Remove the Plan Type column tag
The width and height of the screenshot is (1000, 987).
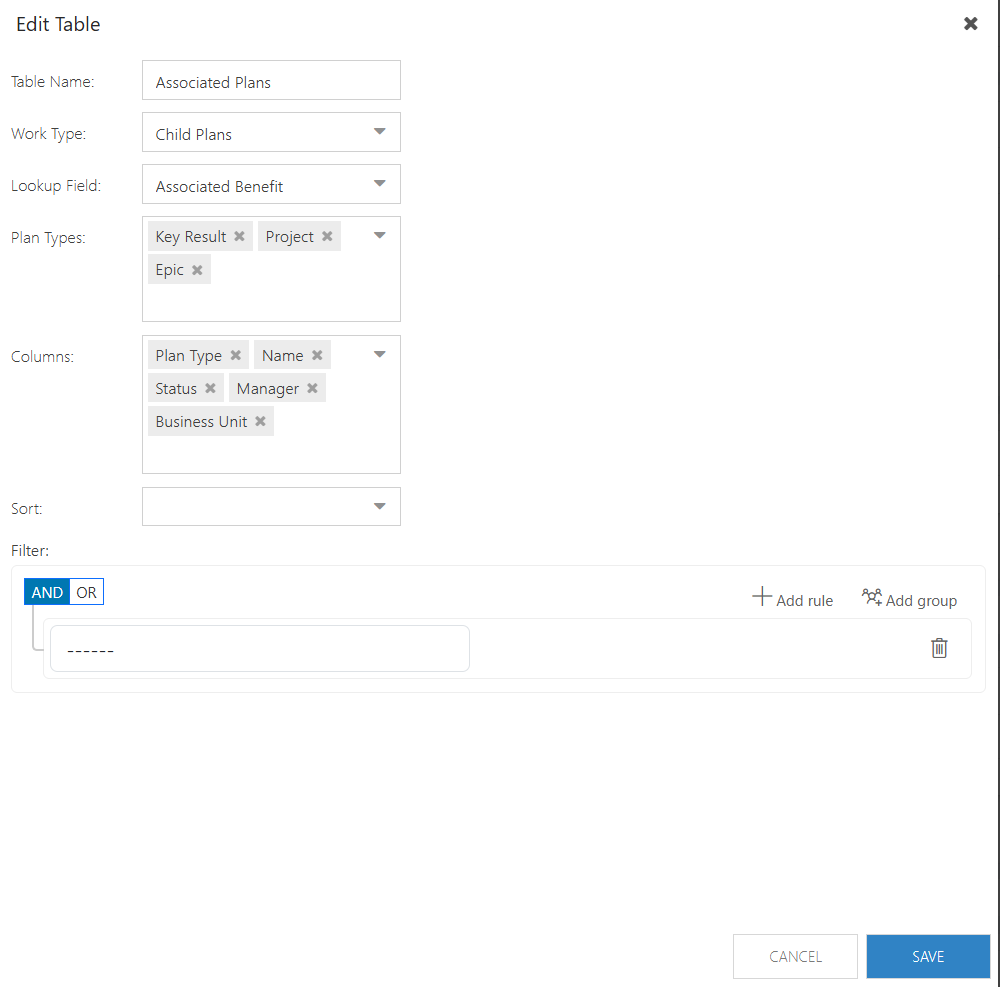click(235, 355)
